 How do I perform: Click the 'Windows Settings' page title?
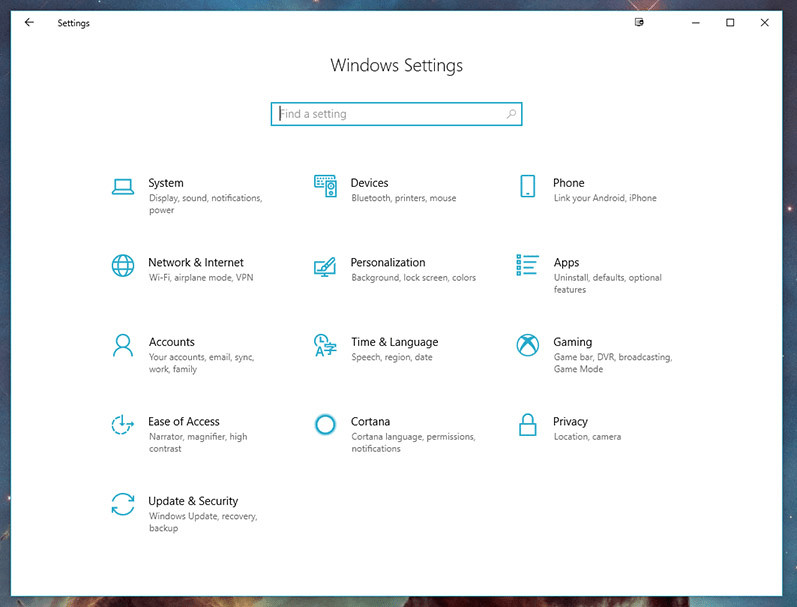396,66
